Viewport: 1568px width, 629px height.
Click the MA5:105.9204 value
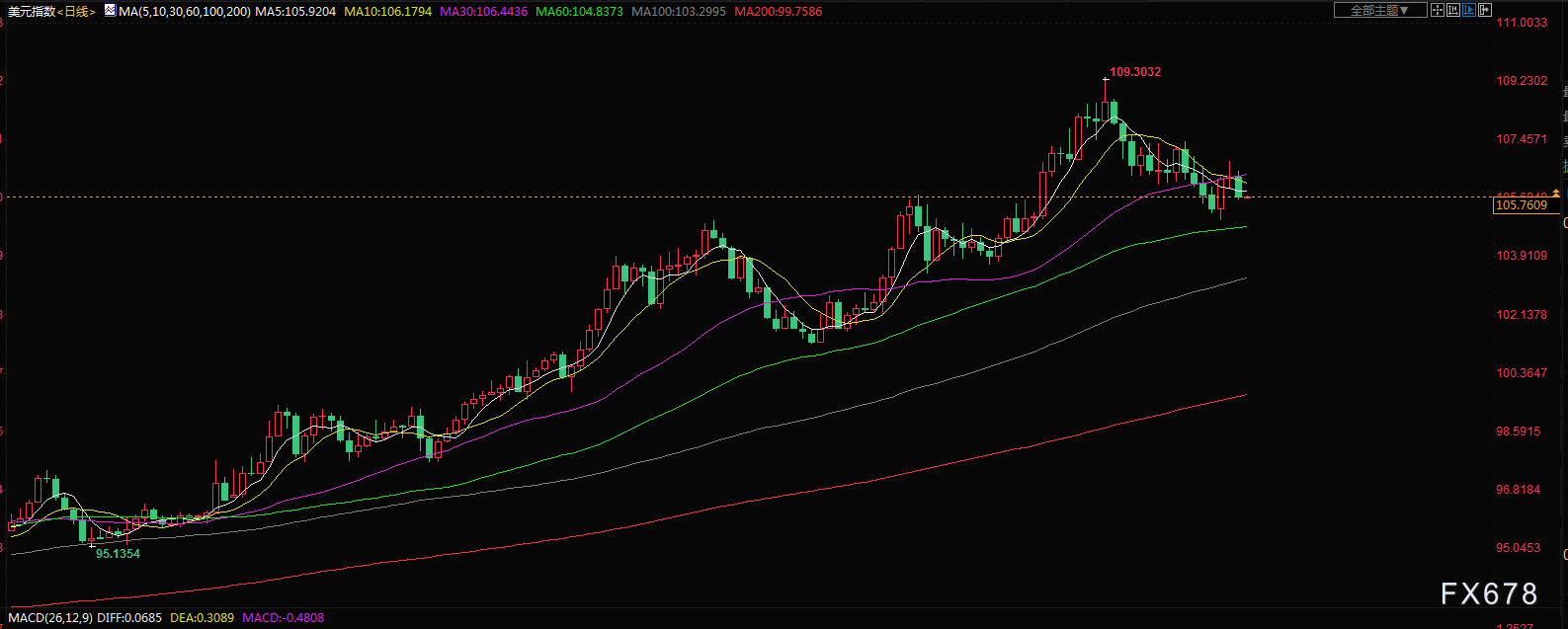(x=295, y=12)
